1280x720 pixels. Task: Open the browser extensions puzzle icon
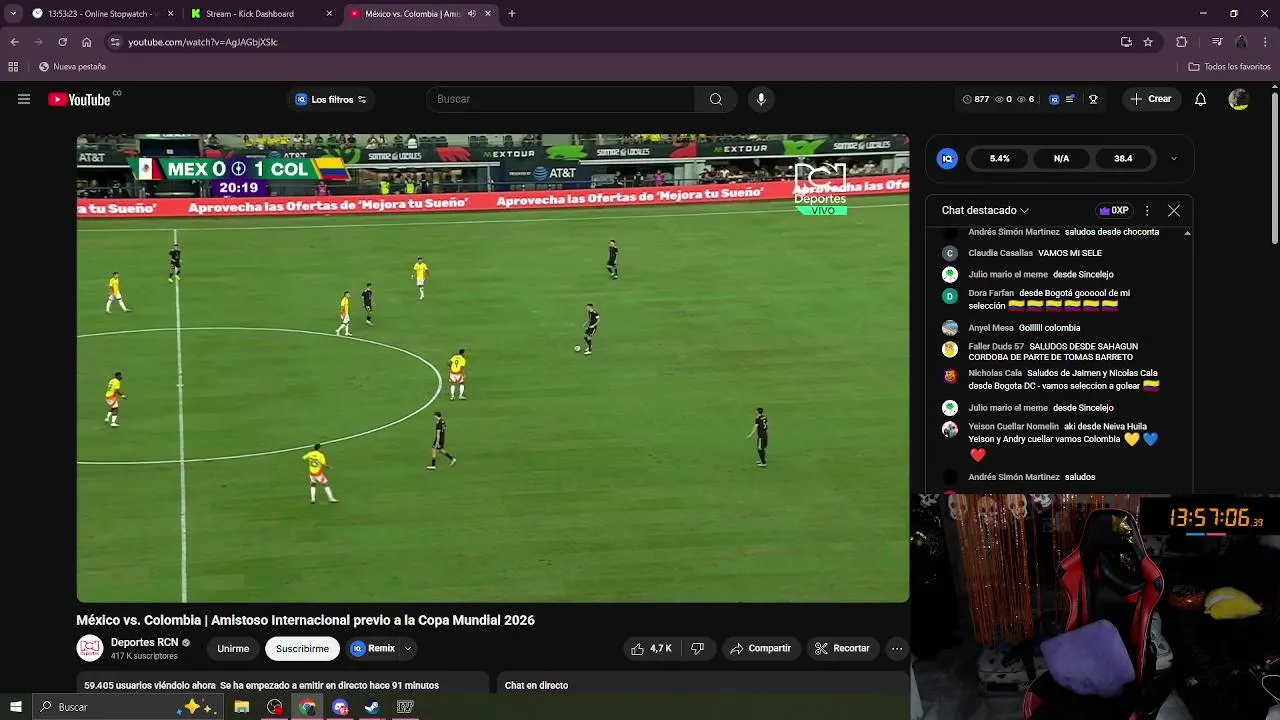pyautogui.click(x=1182, y=42)
